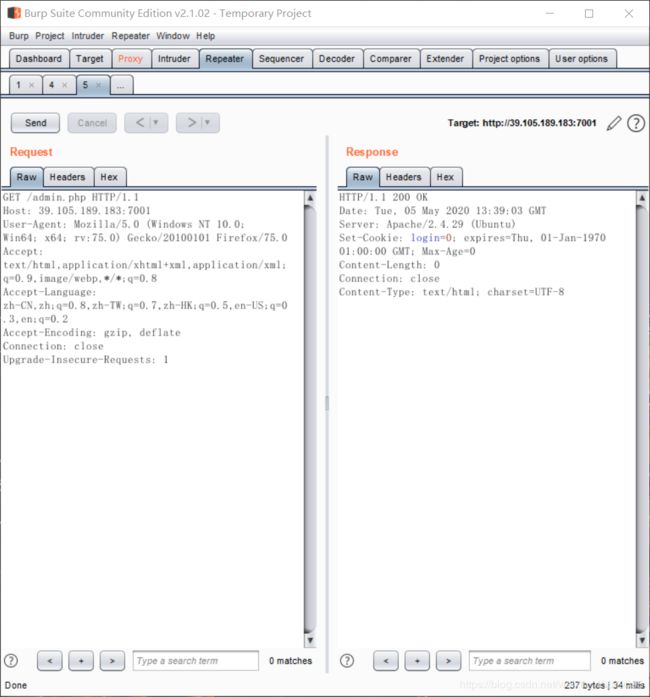Click previous match button in request search

tap(50, 661)
